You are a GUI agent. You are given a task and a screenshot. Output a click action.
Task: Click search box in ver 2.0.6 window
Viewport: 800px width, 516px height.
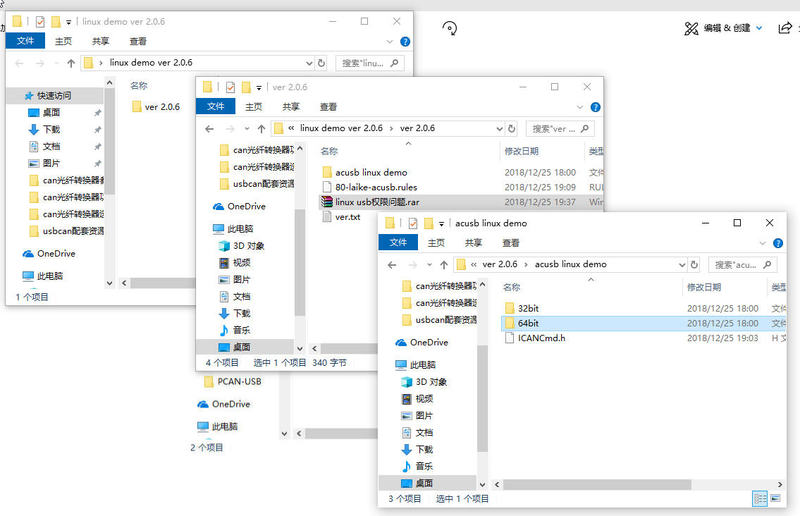[560, 129]
